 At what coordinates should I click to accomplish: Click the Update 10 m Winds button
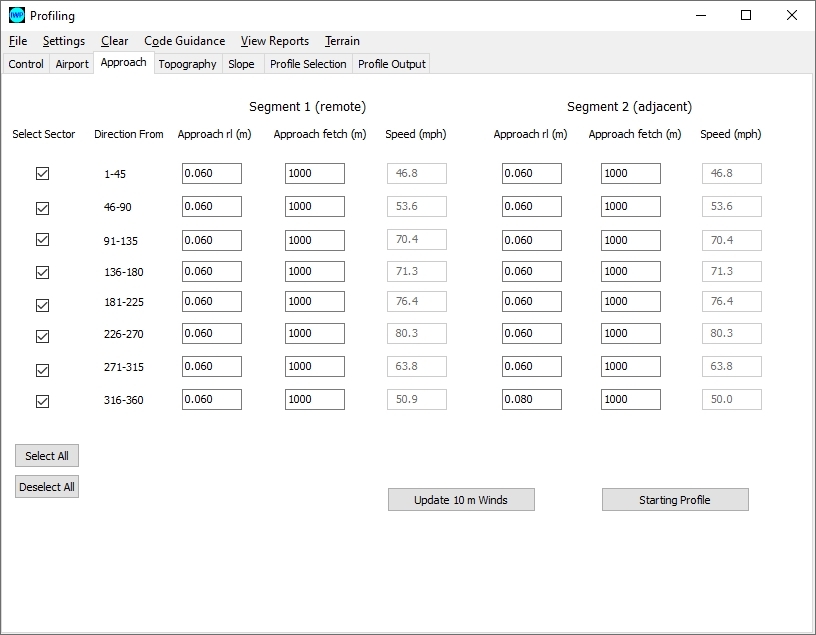(x=461, y=500)
